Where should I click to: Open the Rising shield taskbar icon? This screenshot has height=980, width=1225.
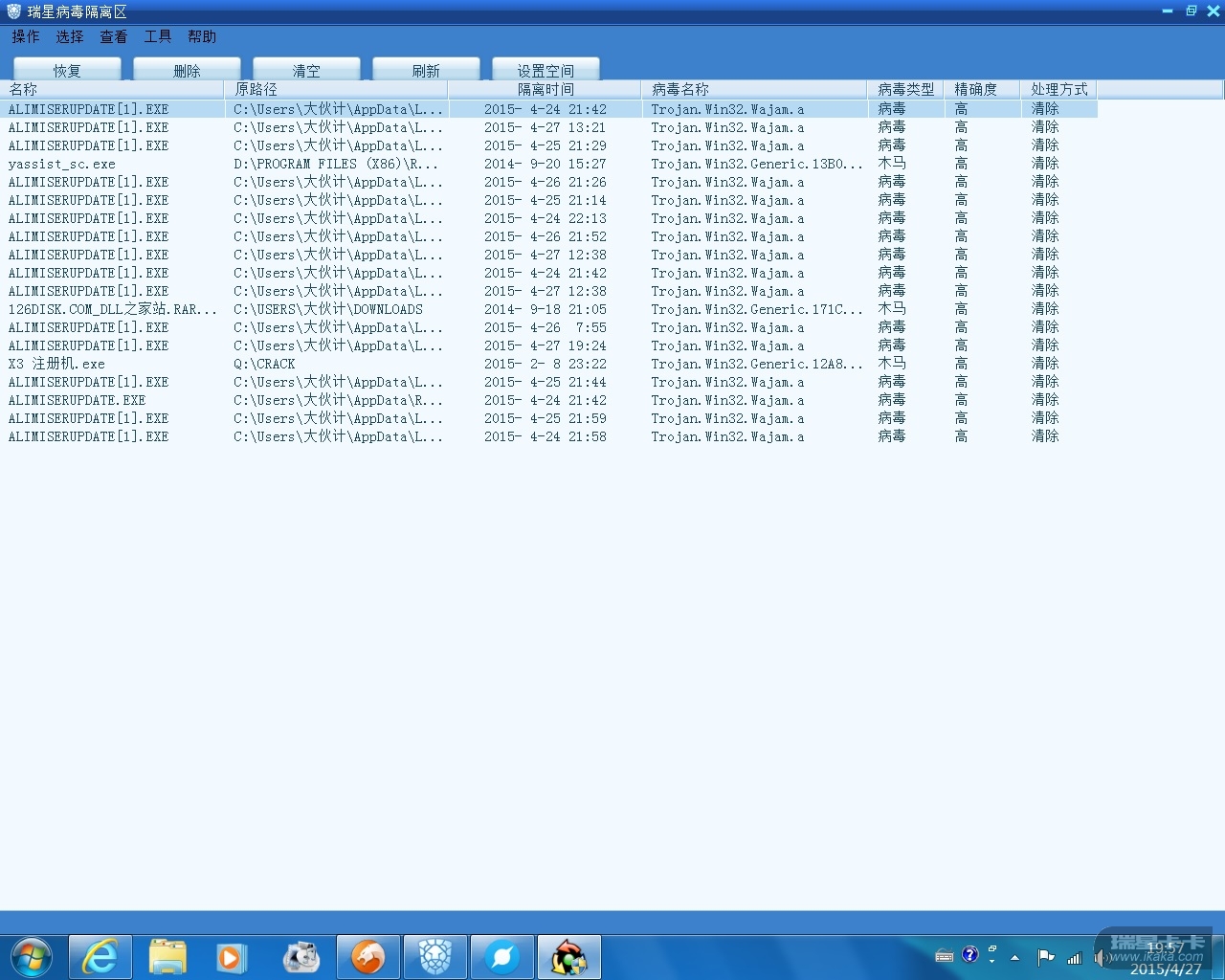coord(435,957)
